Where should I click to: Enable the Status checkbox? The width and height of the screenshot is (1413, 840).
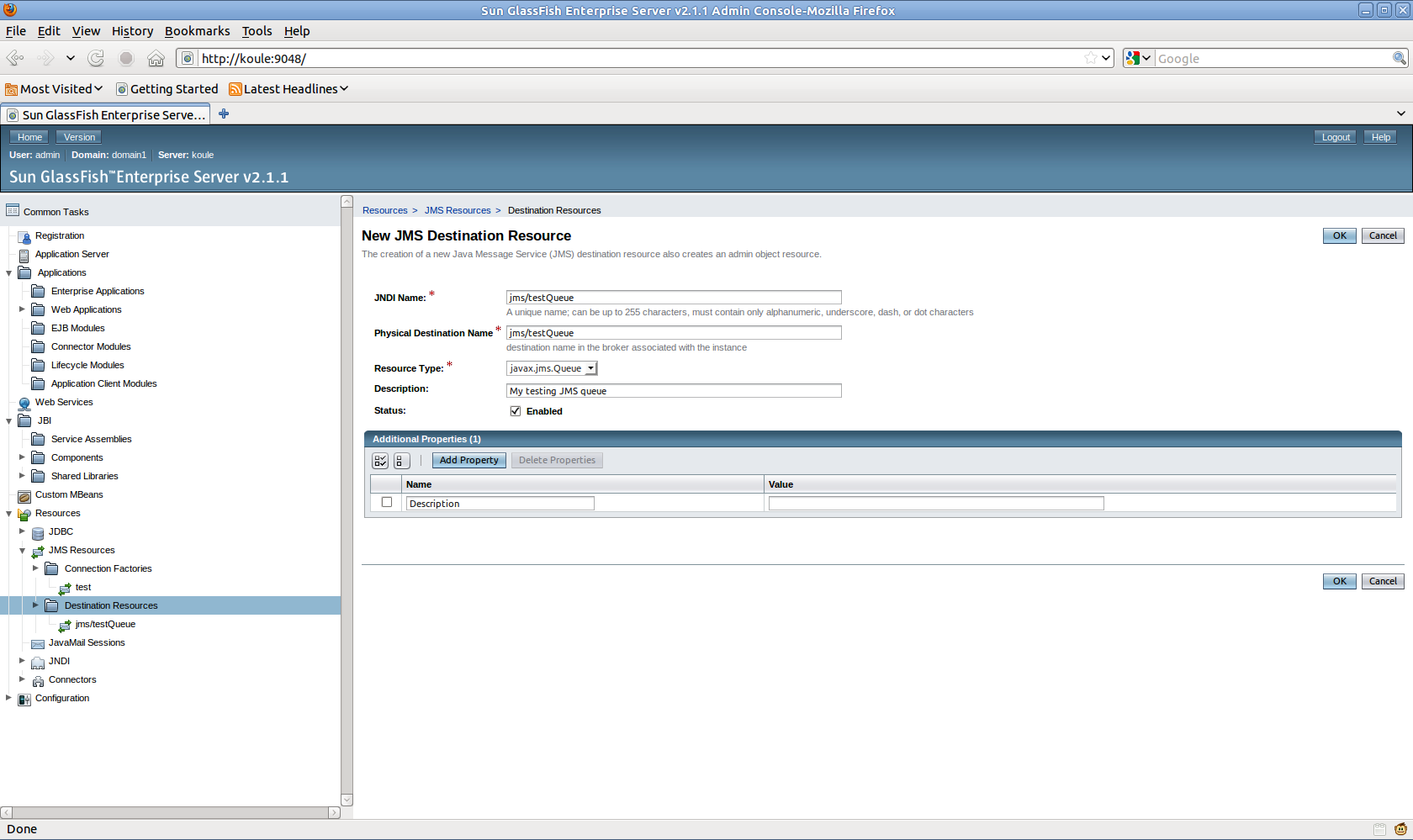coord(516,410)
